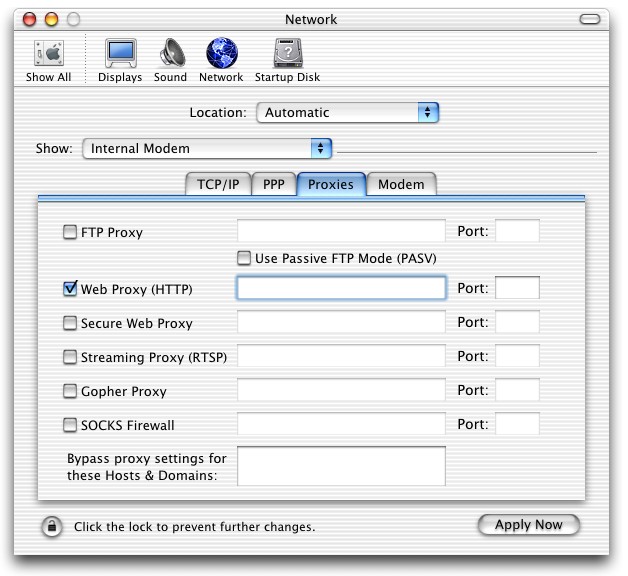The width and height of the screenshot is (628, 576).
Task: Click the SOCKS Firewall Port field
Action: point(517,424)
